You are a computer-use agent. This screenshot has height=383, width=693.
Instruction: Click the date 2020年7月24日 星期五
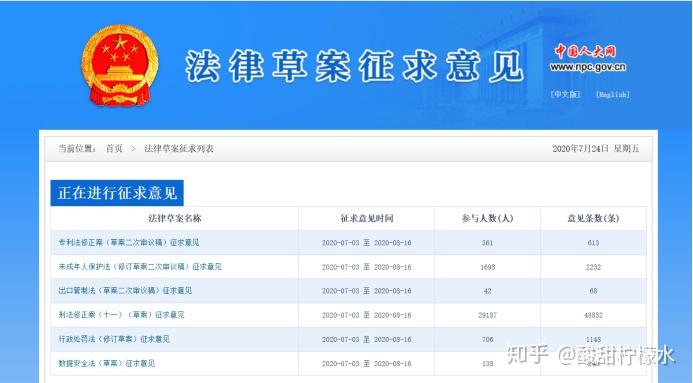[x=596, y=149]
